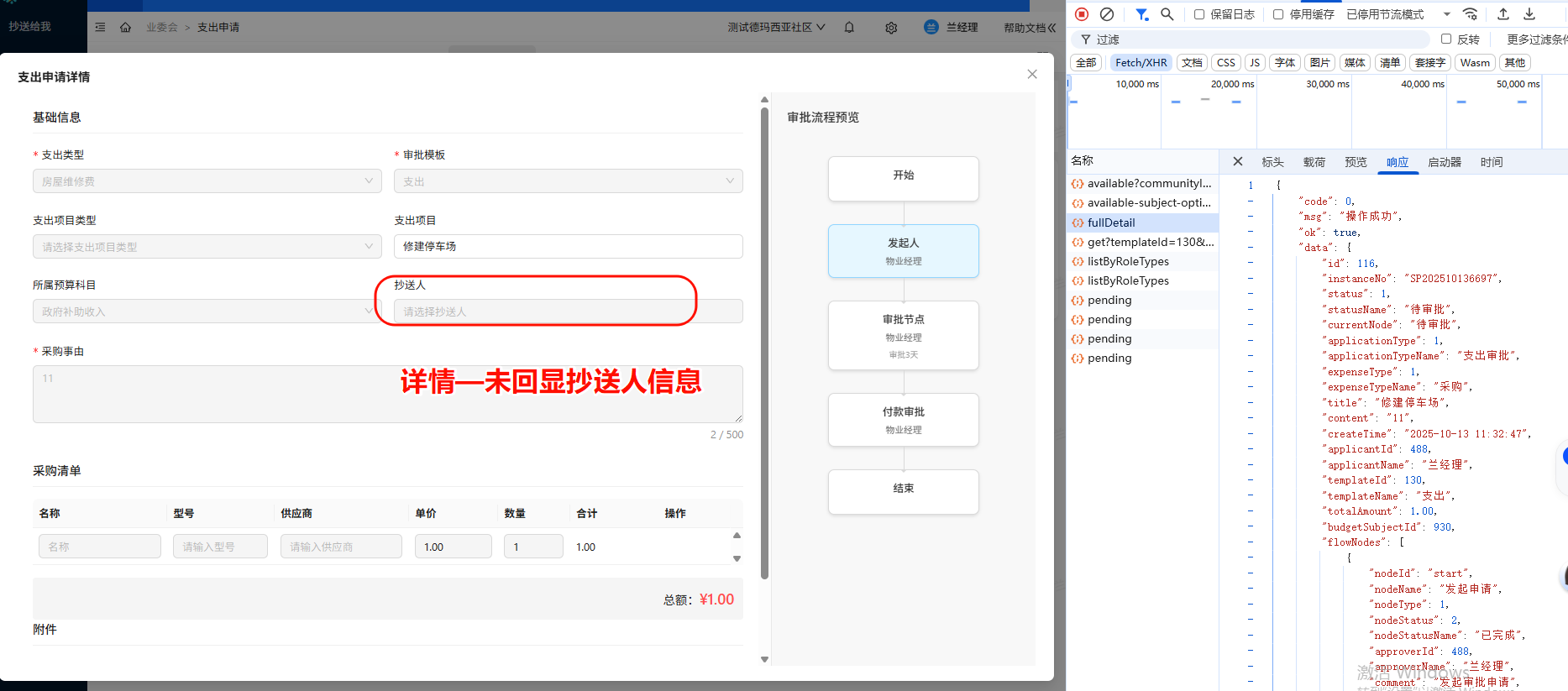Open the 所属预算科目 dropdown
The width and height of the screenshot is (1568, 691).
coord(207,311)
